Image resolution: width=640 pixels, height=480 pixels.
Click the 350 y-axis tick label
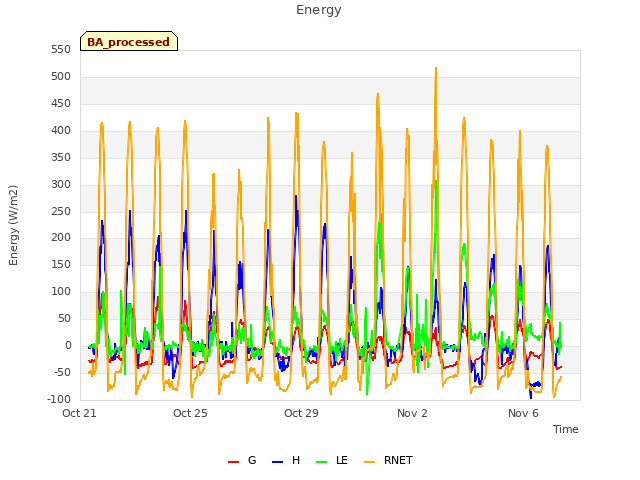tap(61, 158)
